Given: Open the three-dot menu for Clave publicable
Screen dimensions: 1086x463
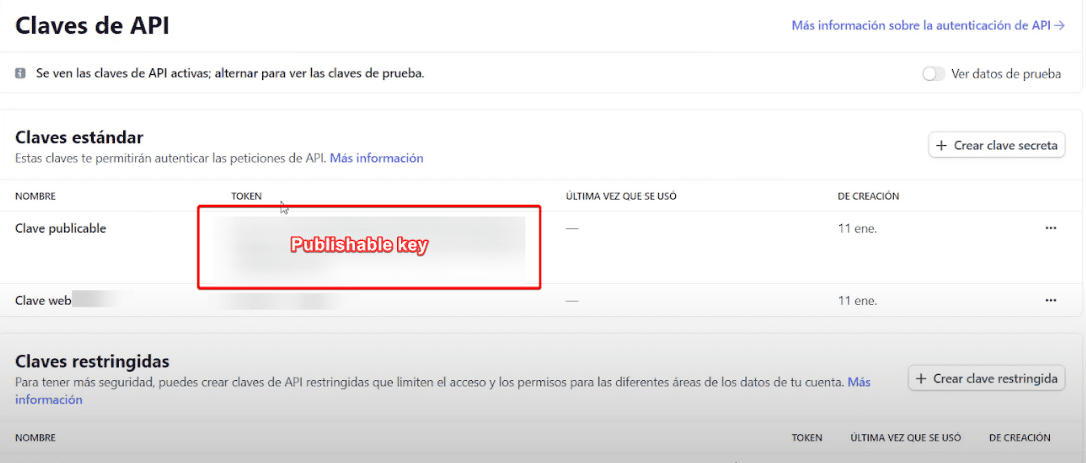Looking at the screenshot, I should coord(1050,228).
